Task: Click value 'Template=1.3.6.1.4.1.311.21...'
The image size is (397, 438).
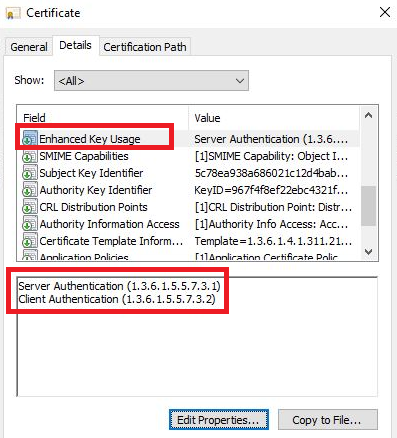Action: click(x=273, y=241)
